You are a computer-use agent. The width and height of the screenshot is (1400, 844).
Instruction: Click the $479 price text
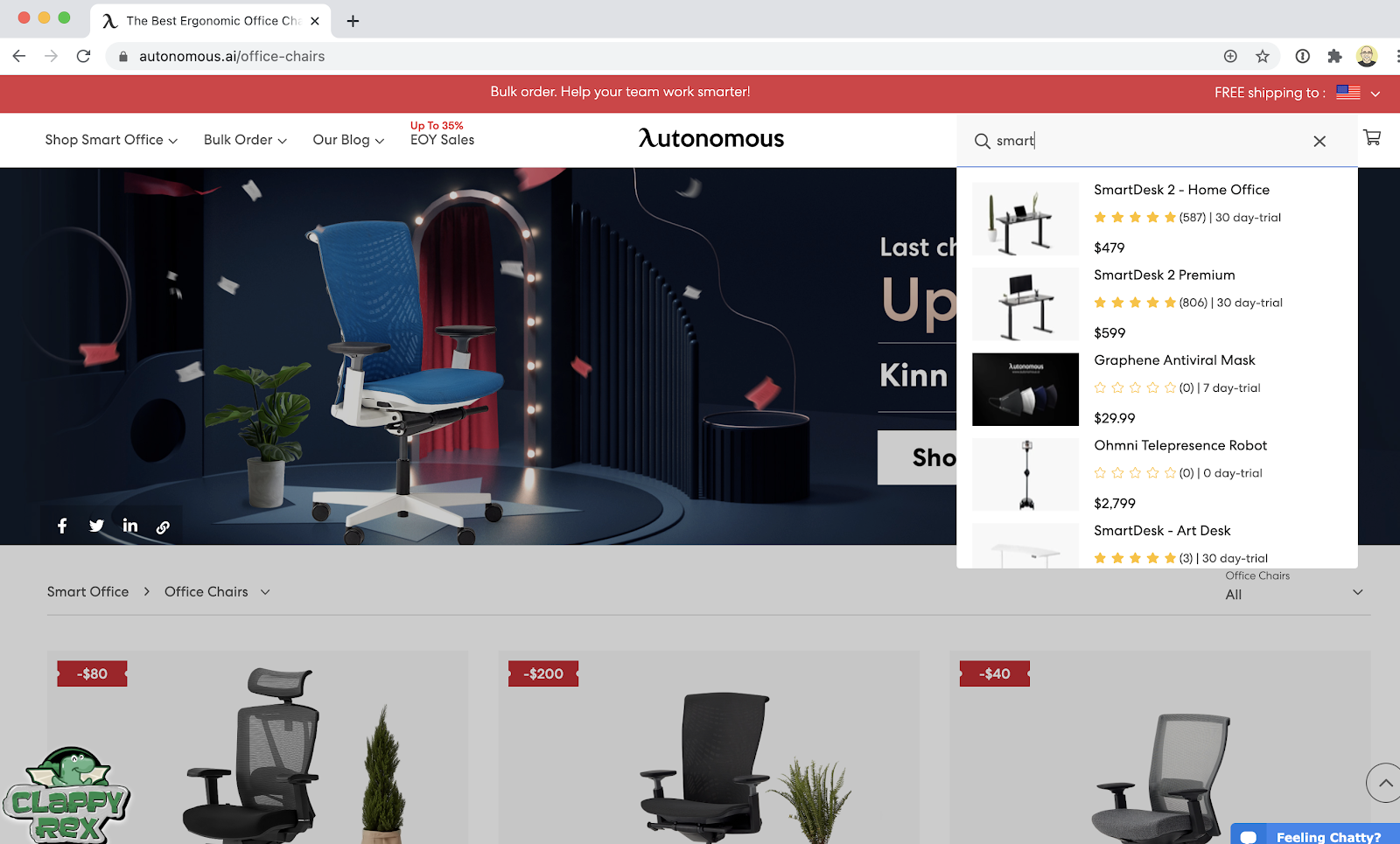pyautogui.click(x=1109, y=248)
